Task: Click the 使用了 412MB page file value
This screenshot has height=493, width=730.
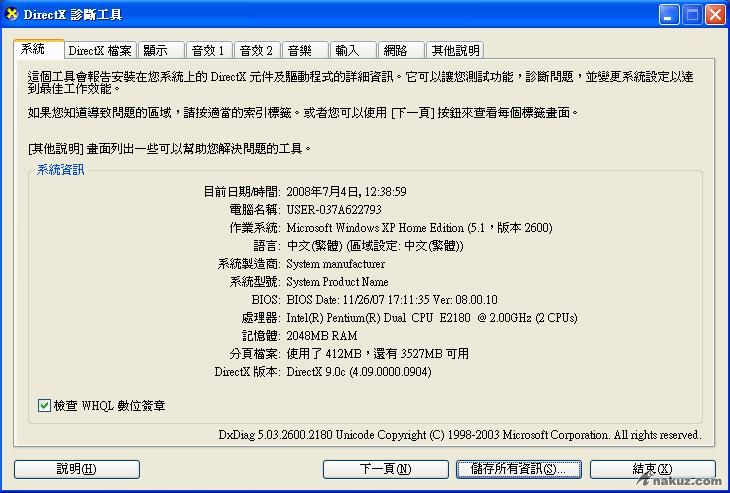Action: tap(378, 354)
